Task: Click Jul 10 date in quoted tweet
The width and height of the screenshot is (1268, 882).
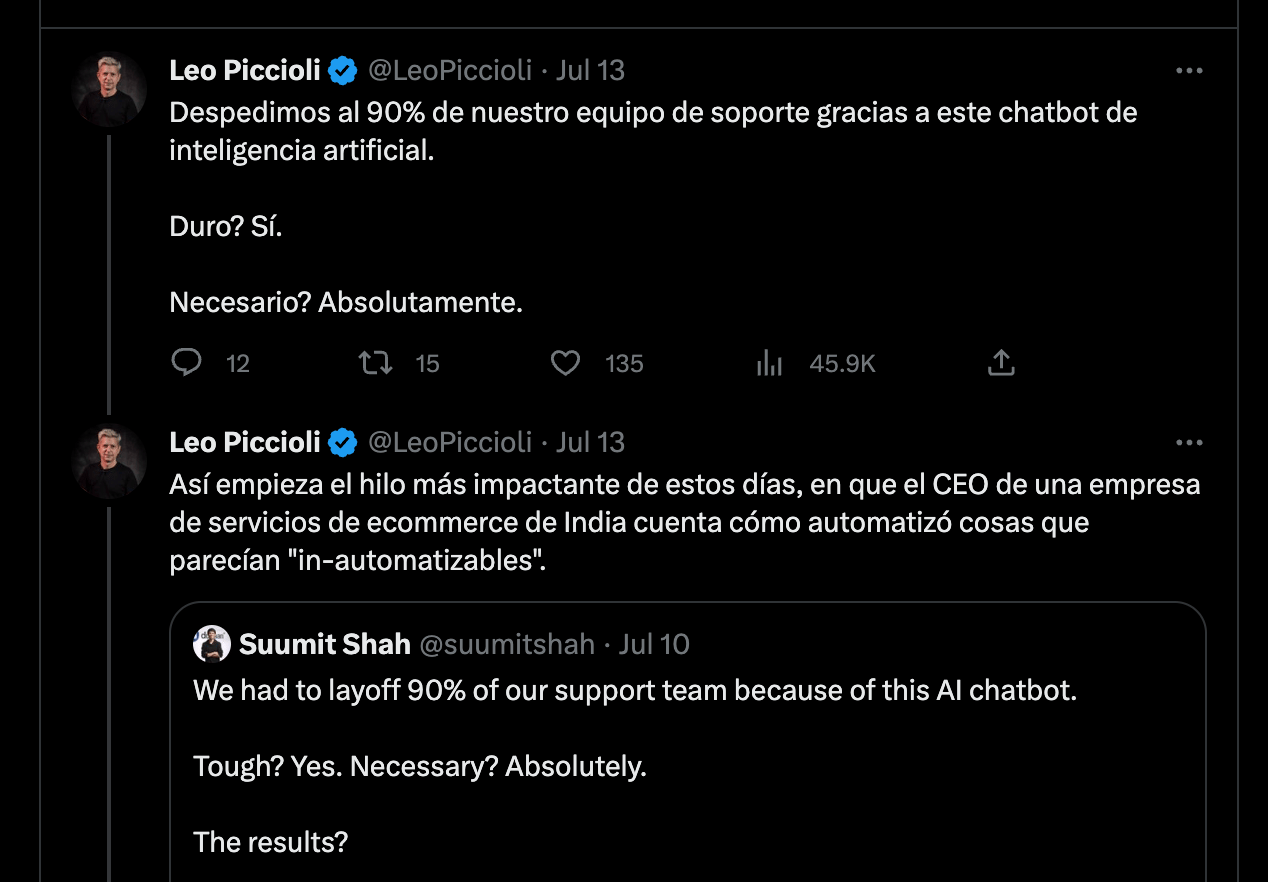Action: 654,644
